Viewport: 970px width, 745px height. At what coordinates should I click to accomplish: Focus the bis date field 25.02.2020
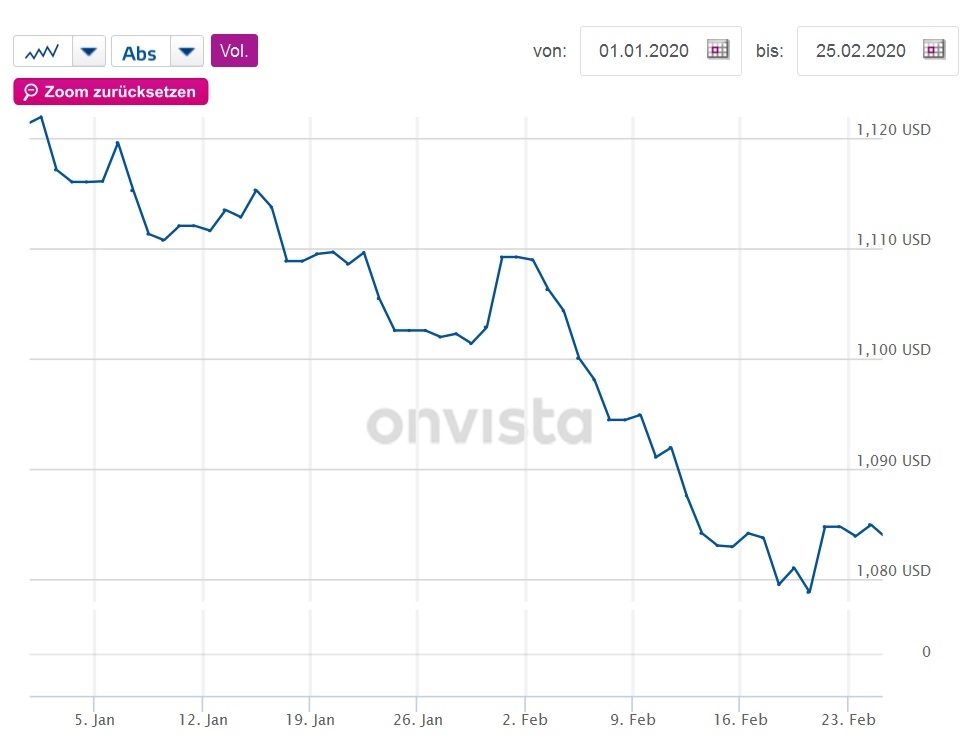[x=860, y=51]
